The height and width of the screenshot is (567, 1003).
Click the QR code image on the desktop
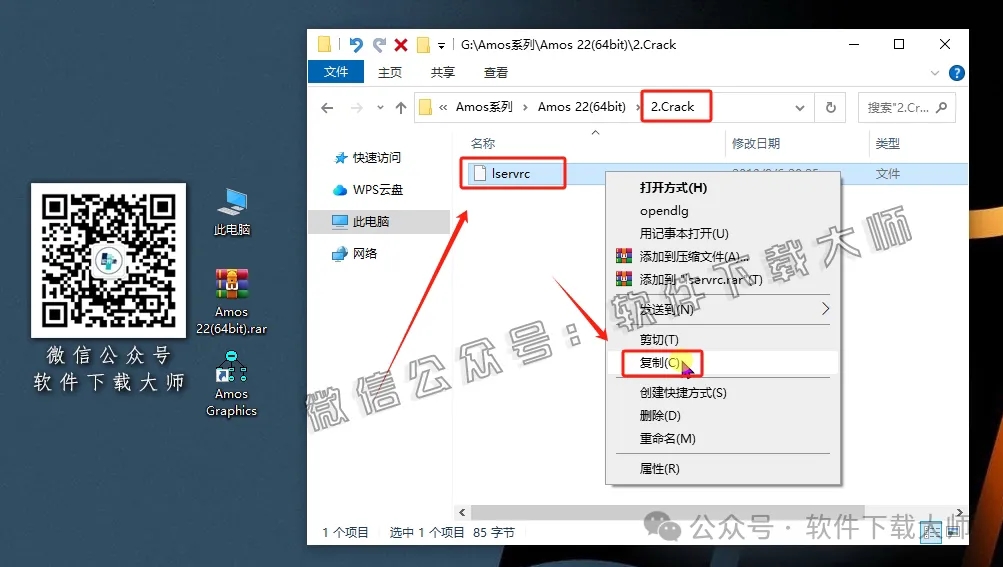(x=109, y=260)
